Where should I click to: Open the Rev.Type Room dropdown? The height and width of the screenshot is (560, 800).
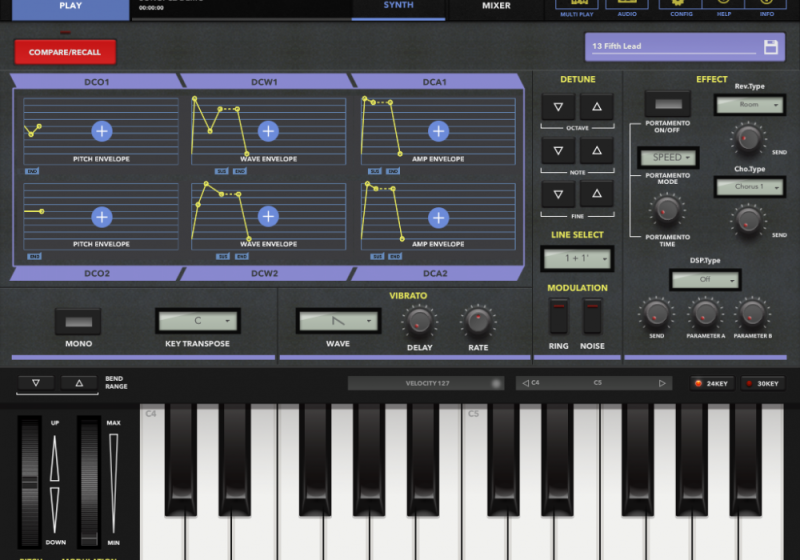point(749,105)
